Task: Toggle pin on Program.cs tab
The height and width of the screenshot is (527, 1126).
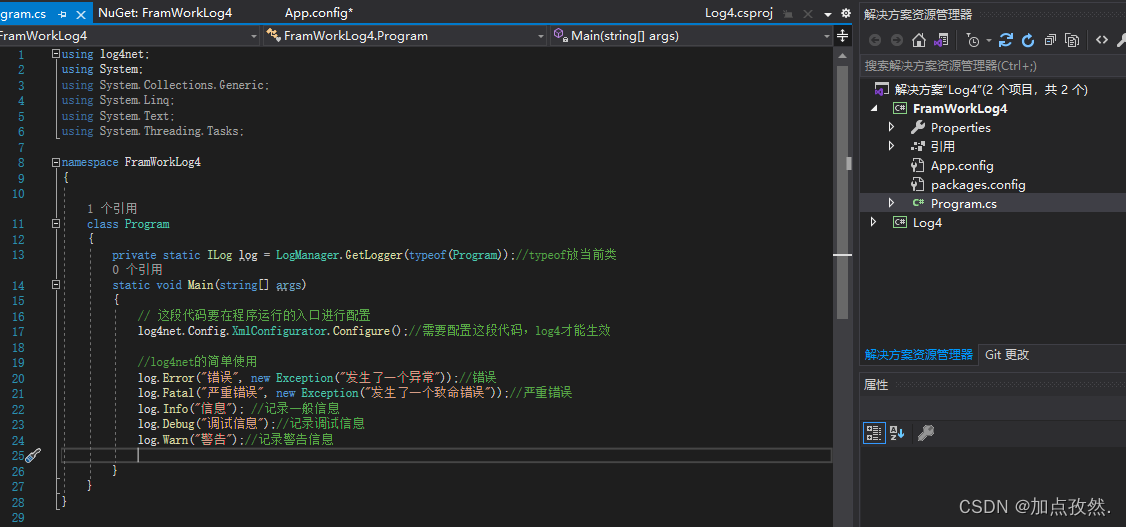Action: coord(63,14)
